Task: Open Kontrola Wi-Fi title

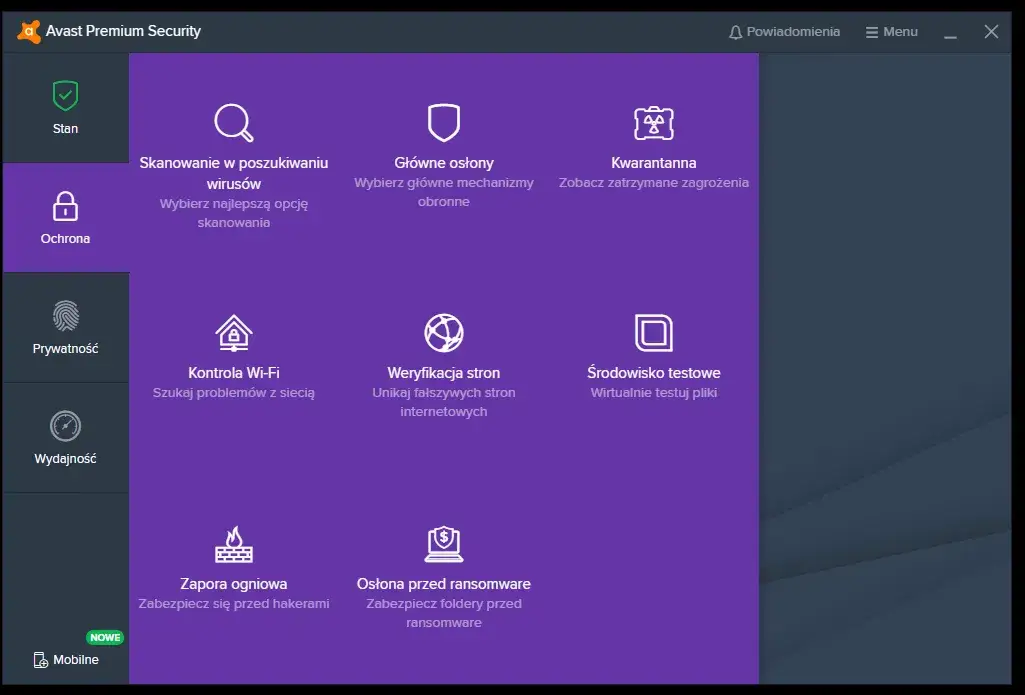Action: [233, 373]
